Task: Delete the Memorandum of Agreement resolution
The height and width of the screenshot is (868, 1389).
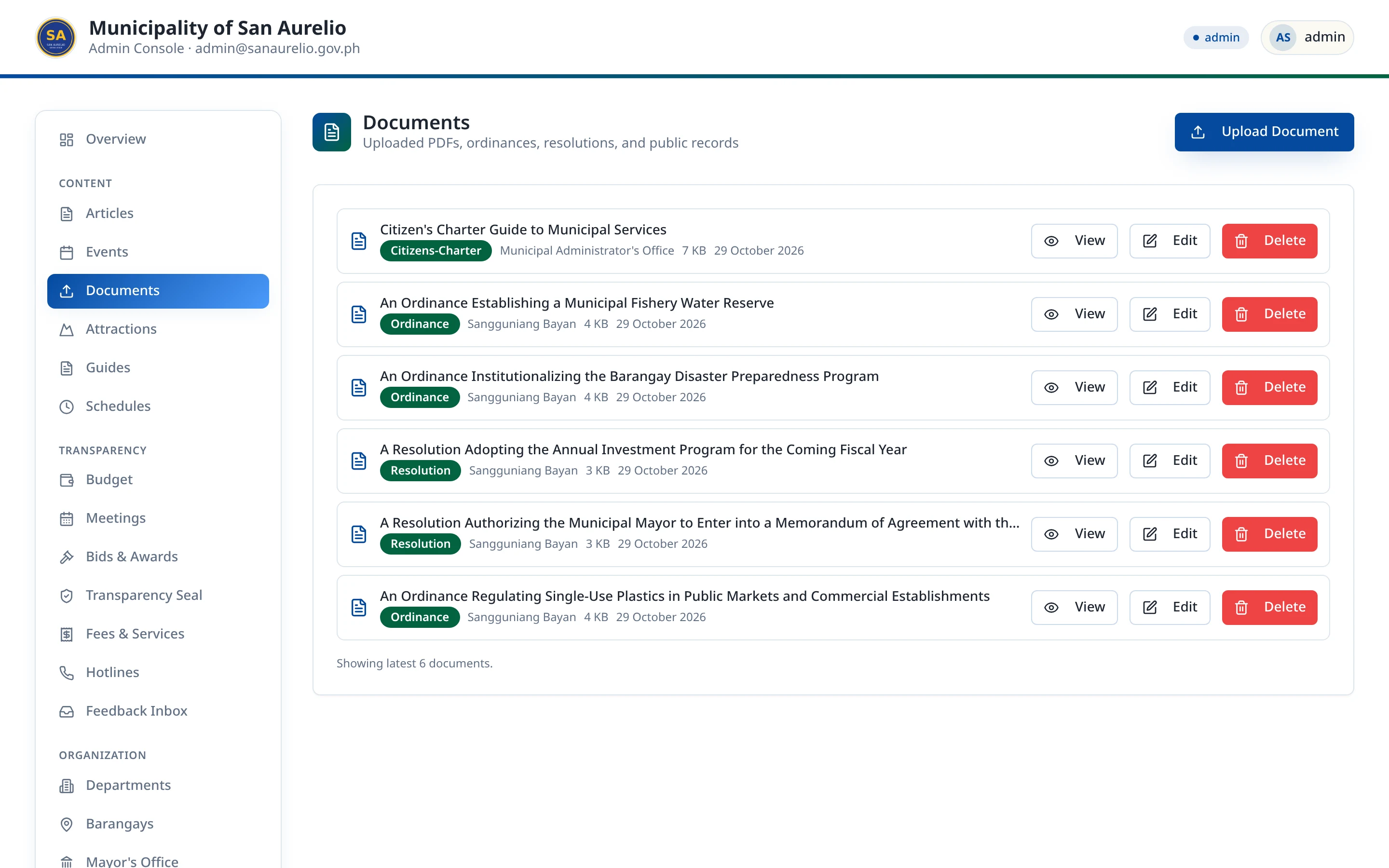Action: click(1269, 534)
